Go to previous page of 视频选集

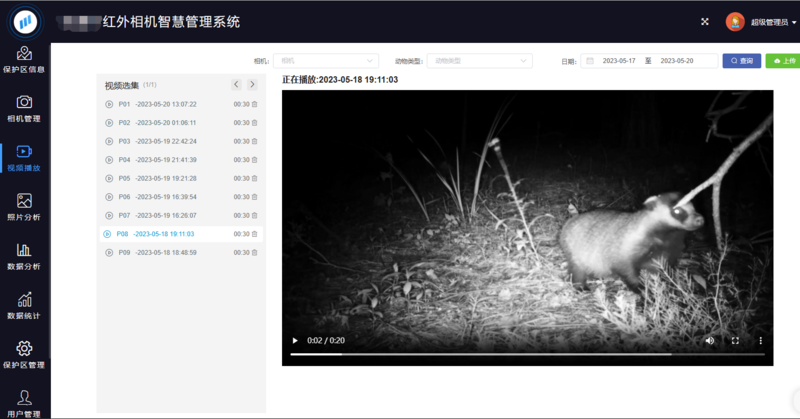236,84
